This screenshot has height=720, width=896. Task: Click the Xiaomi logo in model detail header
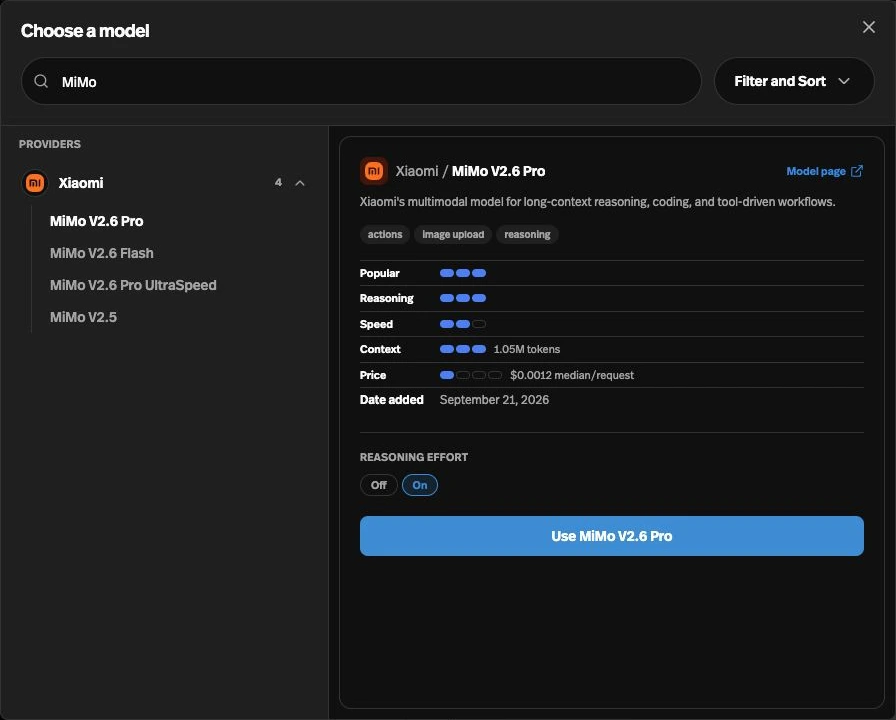pyautogui.click(x=374, y=171)
